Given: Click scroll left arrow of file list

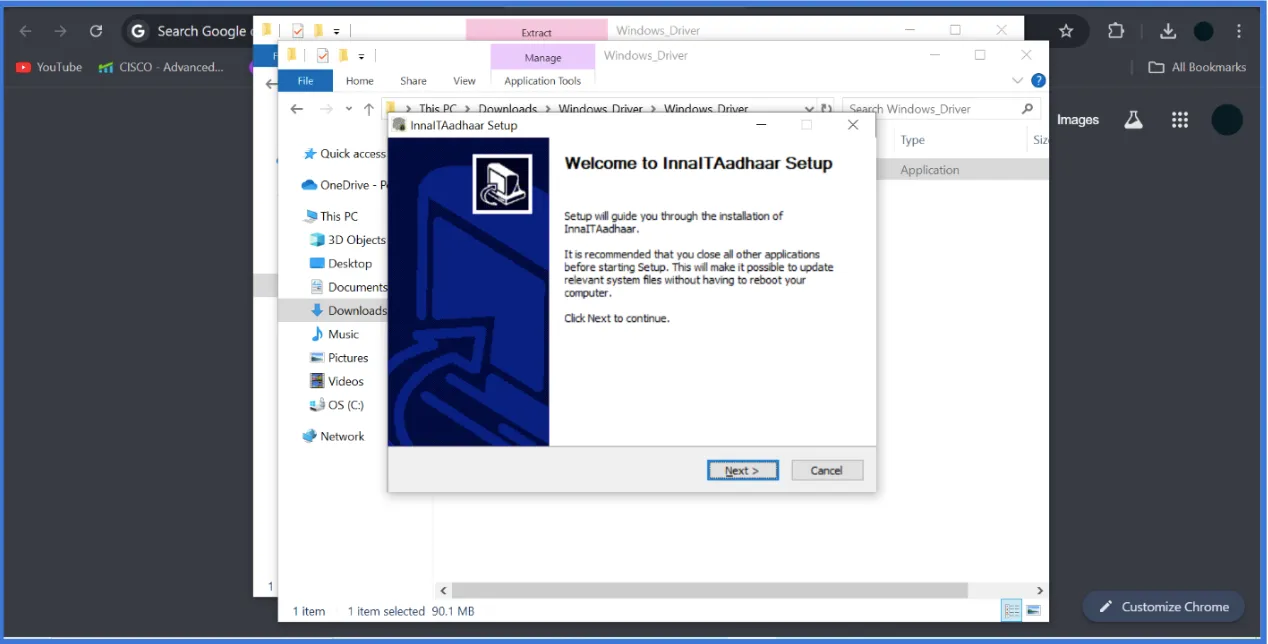Looking at the screenshot, I should (x=443, y=591).
